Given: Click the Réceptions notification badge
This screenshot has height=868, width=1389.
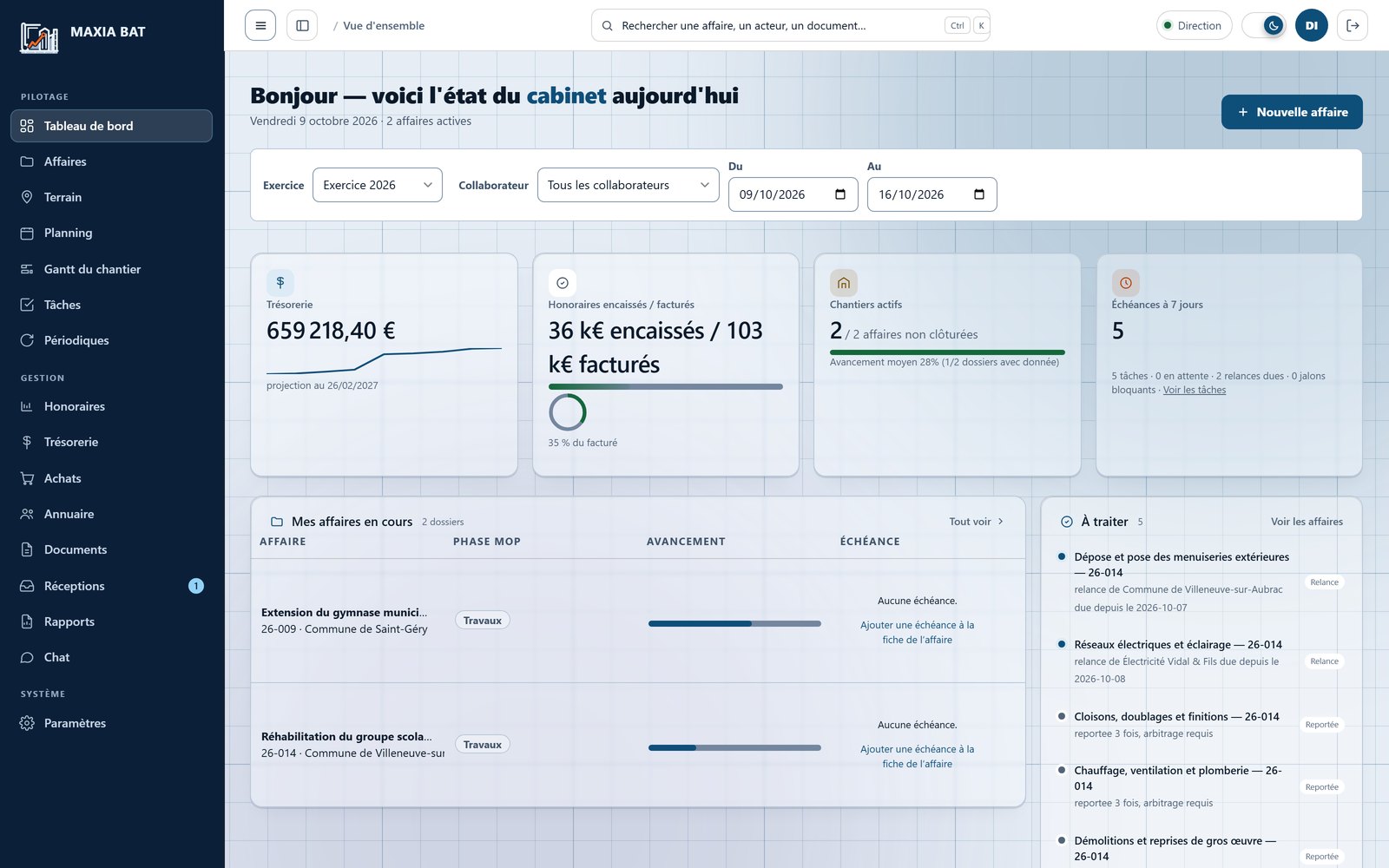Looking at the screenshot, I should [x=196, y=586].
